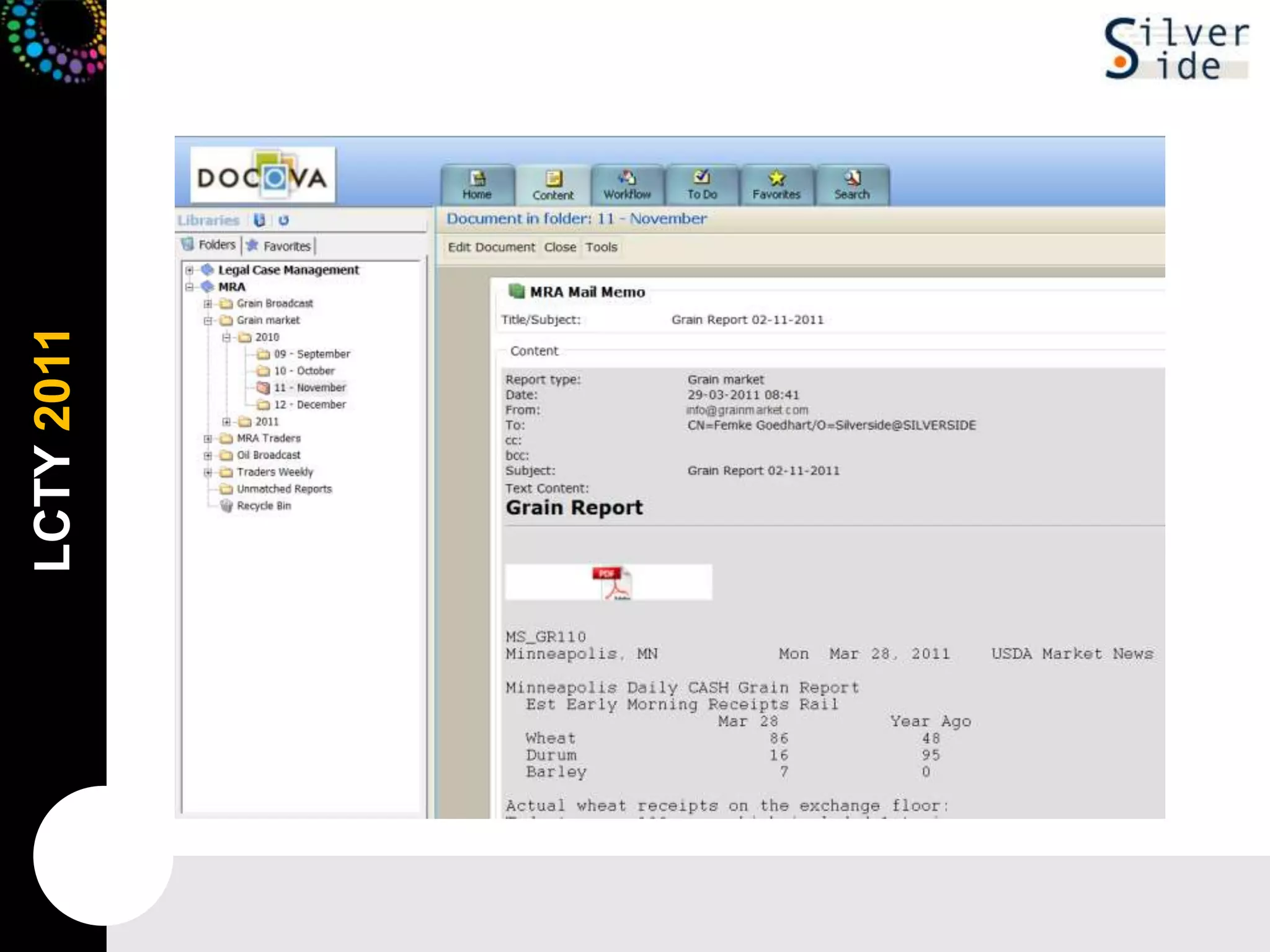This screenshot has height=952, width=1270.
Task: Switch to the Content tab
Action: pyautogui.click(x=553, y=185)
